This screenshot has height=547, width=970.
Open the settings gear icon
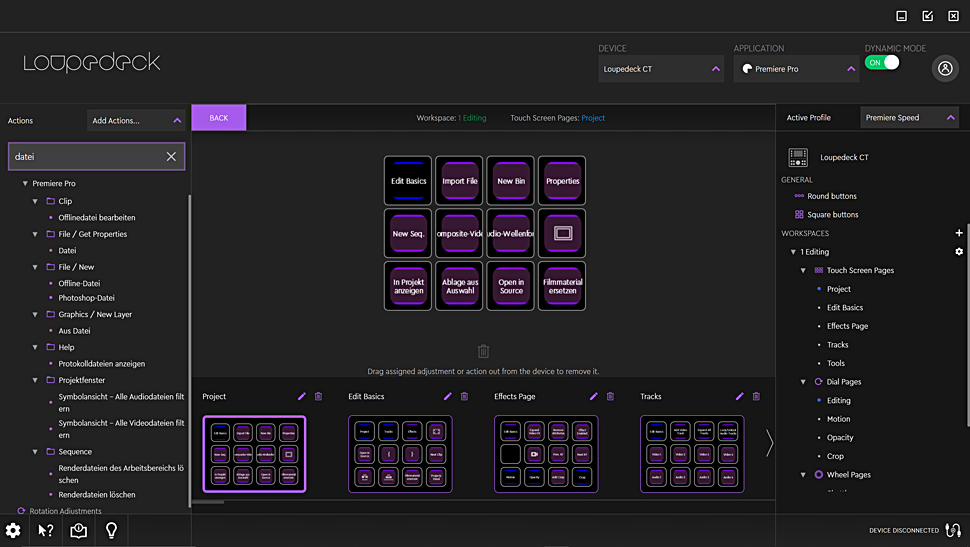(x=13, y=530)
